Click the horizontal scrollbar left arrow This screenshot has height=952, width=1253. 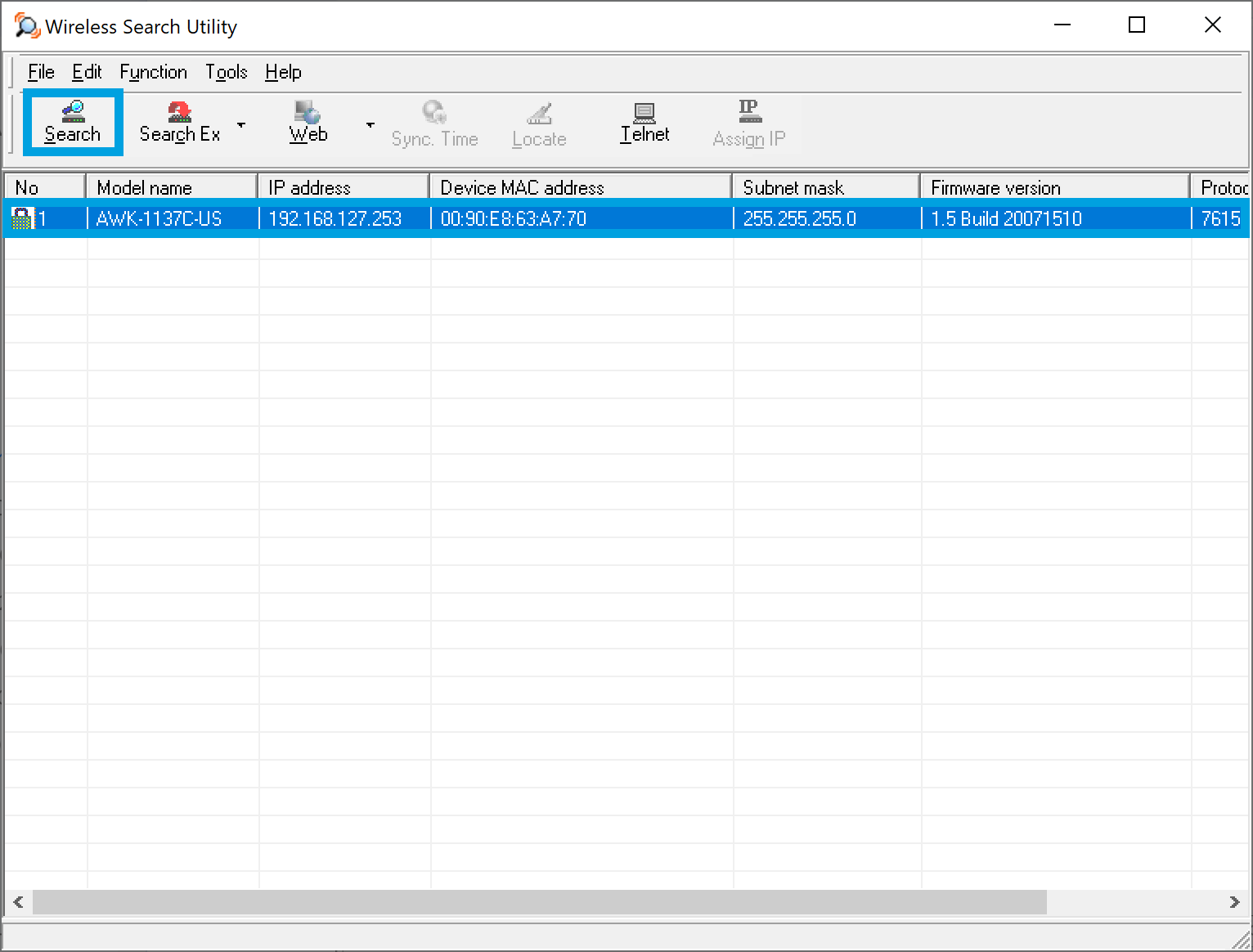pyautogui.click(x=18, y=902)
